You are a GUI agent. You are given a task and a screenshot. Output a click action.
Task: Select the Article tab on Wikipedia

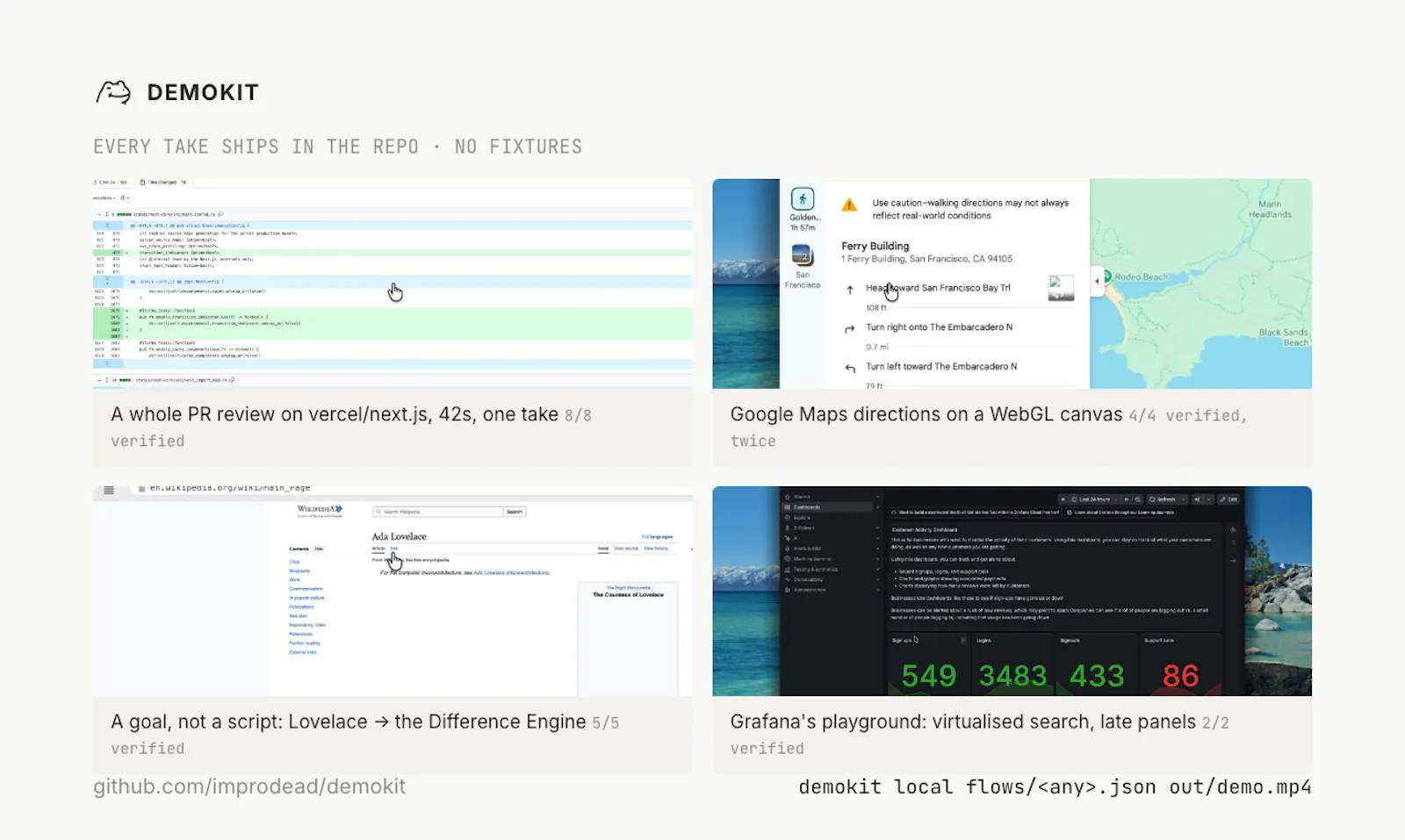tap(378, 549)
